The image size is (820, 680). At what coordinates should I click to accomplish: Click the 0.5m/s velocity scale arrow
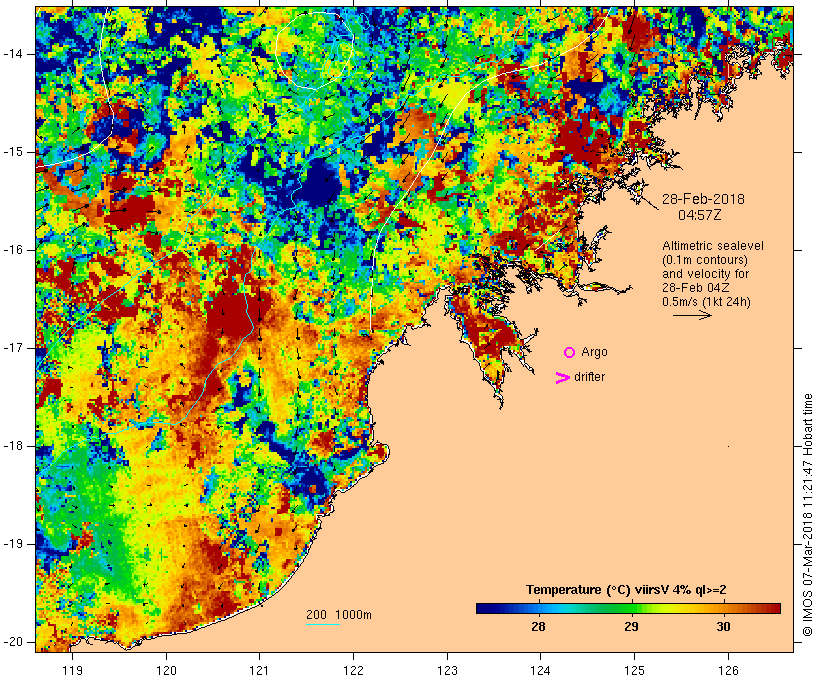(692, 315)
